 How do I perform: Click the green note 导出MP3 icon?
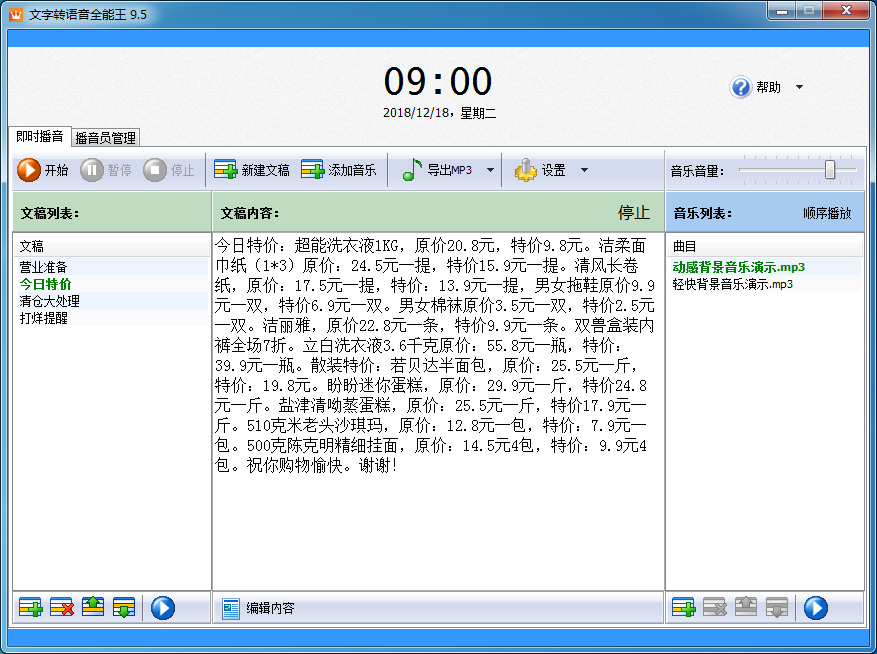pos(412,170)
